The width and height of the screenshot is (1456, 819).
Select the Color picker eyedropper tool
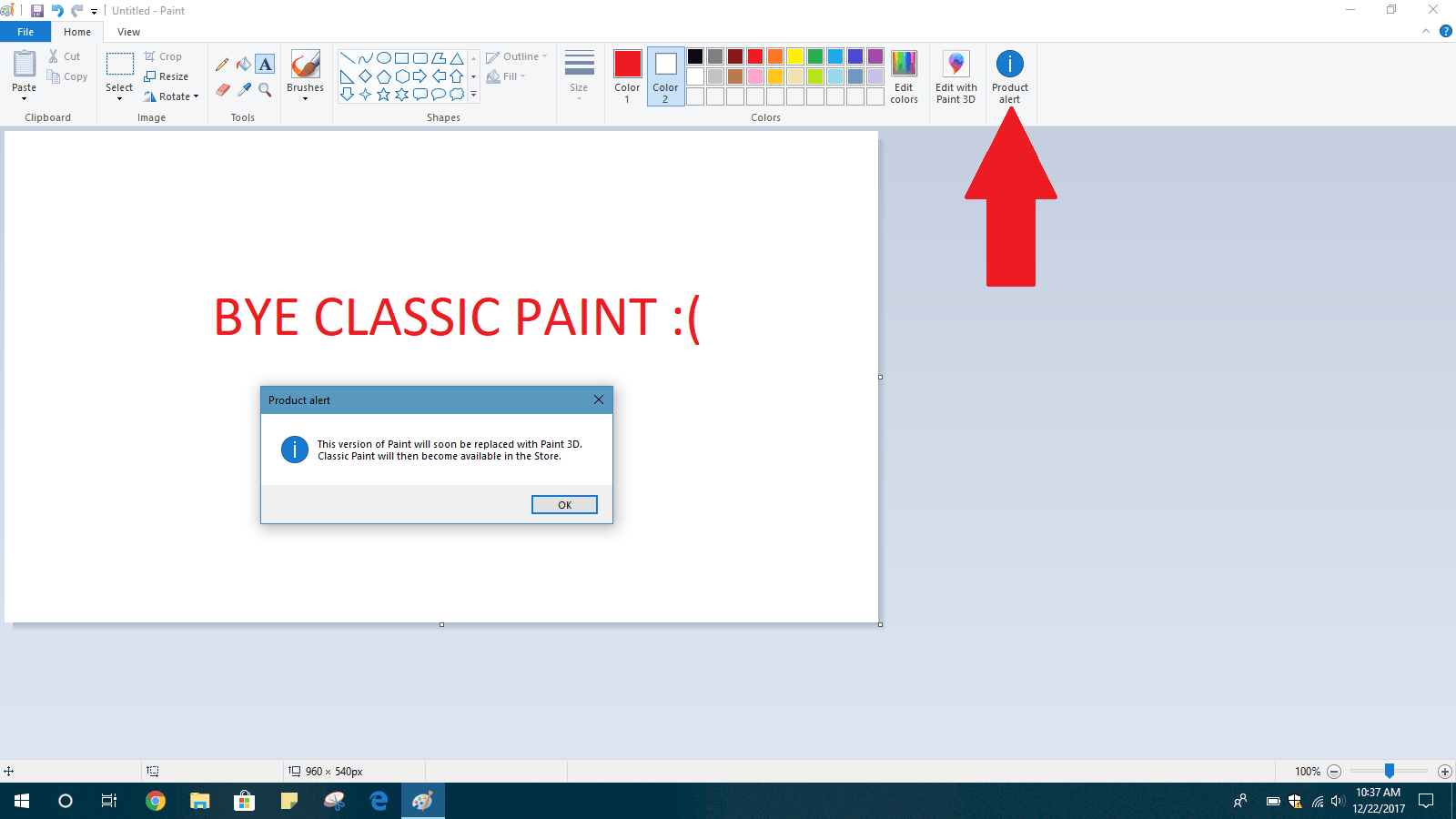click(244, 89)
